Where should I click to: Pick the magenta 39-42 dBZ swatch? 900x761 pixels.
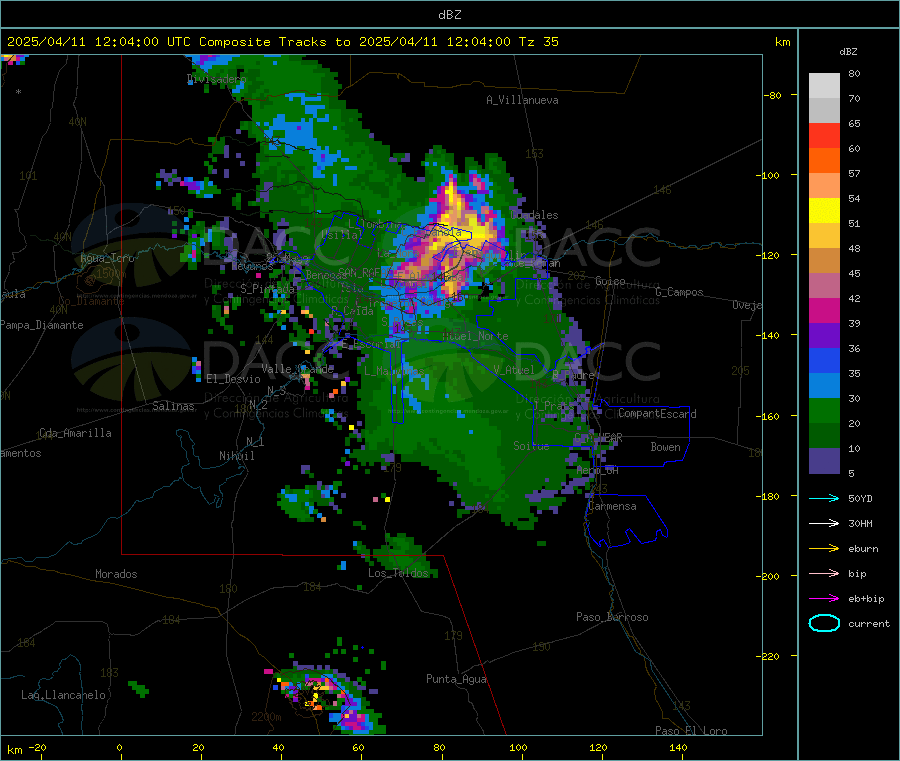tap(824, 310)
